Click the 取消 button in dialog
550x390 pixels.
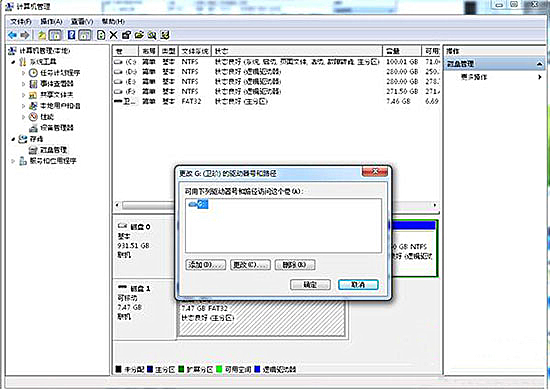[x=358, y=285]
